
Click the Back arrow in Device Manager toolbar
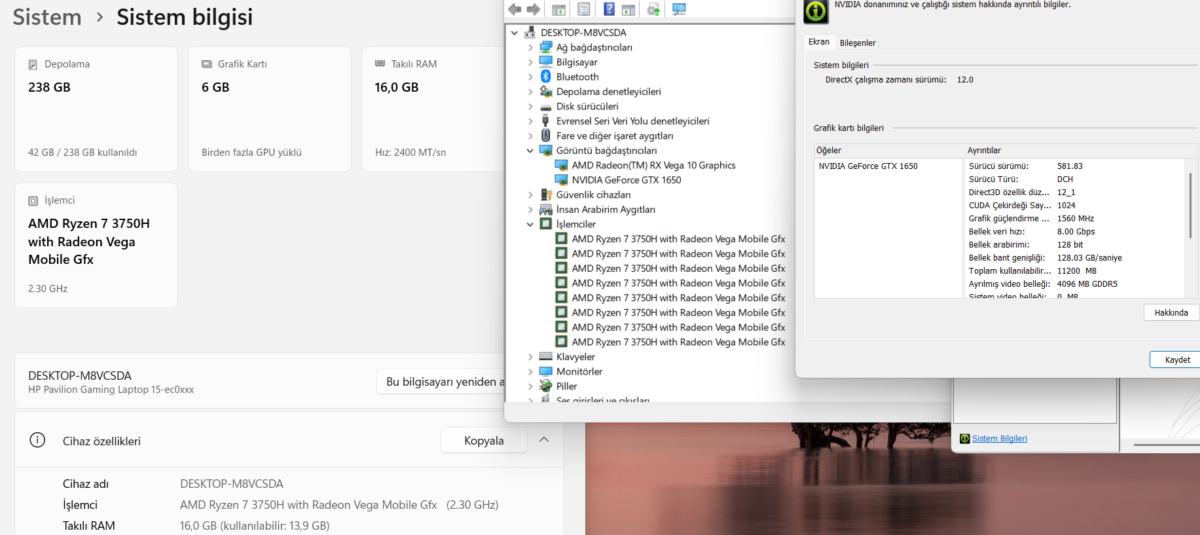[514, 9]
